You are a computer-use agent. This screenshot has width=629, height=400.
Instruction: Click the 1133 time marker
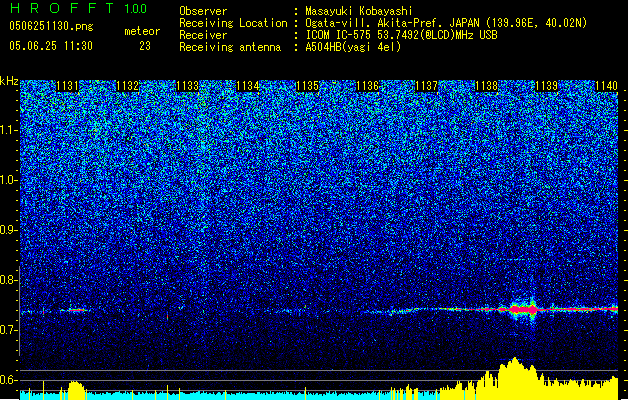point(187,86)
